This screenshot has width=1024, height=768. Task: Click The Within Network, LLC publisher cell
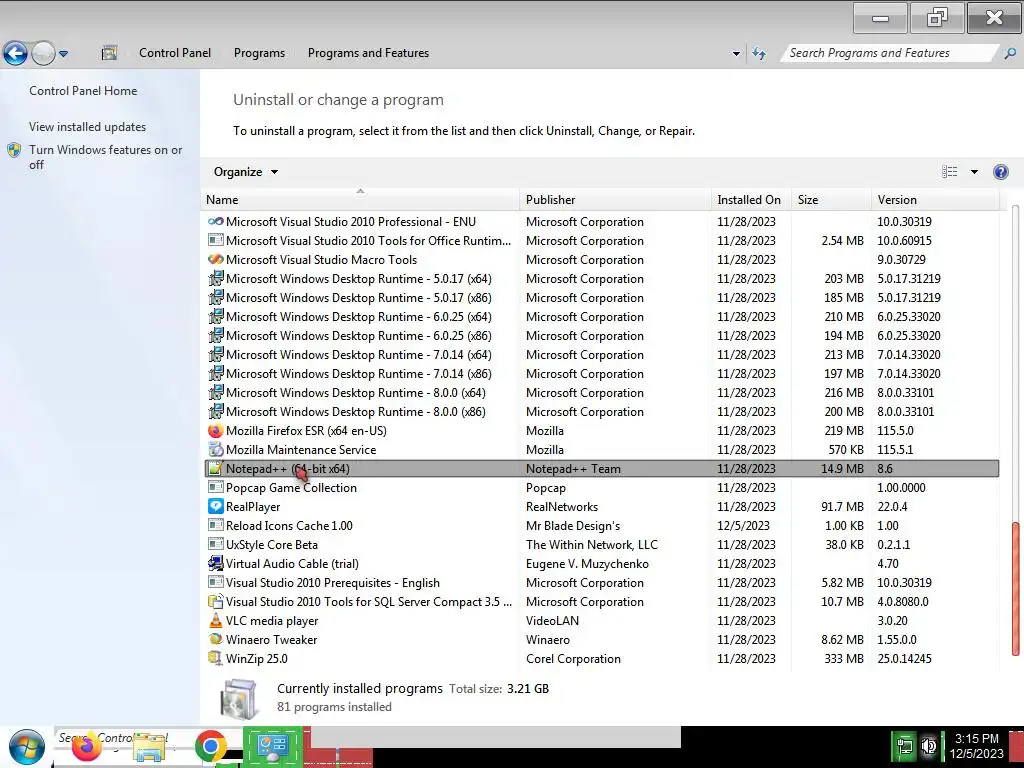pyautogui.click(x=592, y=545)
